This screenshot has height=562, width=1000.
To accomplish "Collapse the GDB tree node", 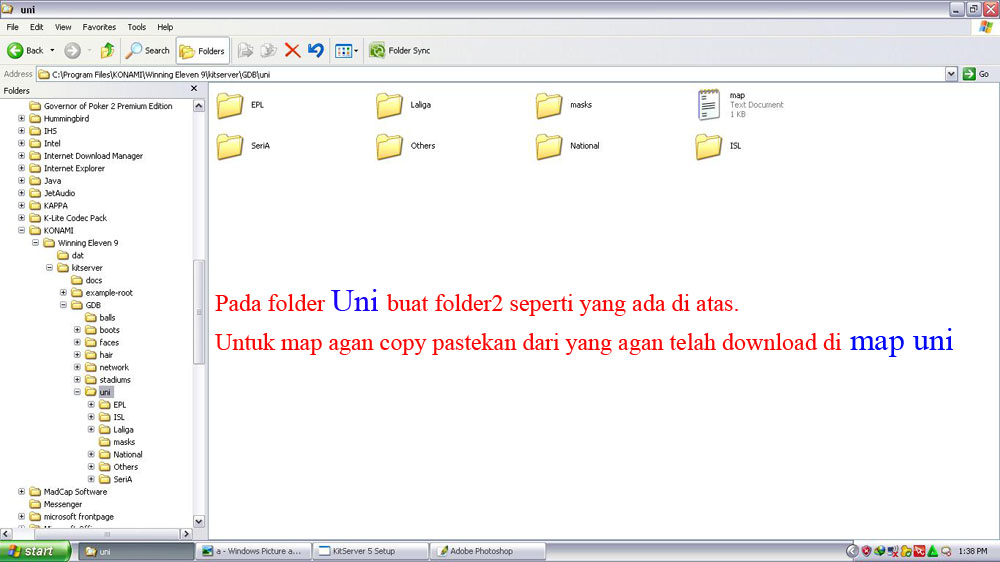I will coord(64,305).
